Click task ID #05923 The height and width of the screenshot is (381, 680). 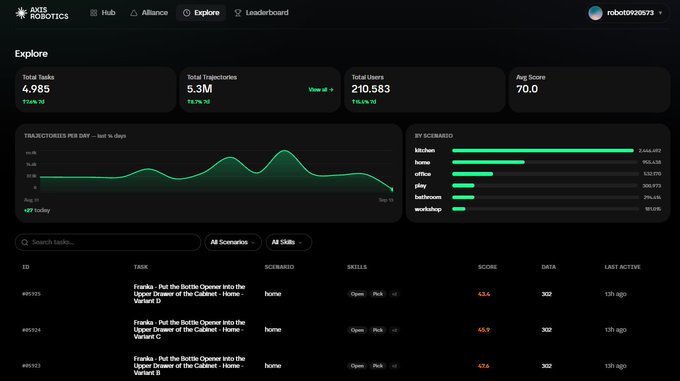pyautogui.click(x=31, y=366)
